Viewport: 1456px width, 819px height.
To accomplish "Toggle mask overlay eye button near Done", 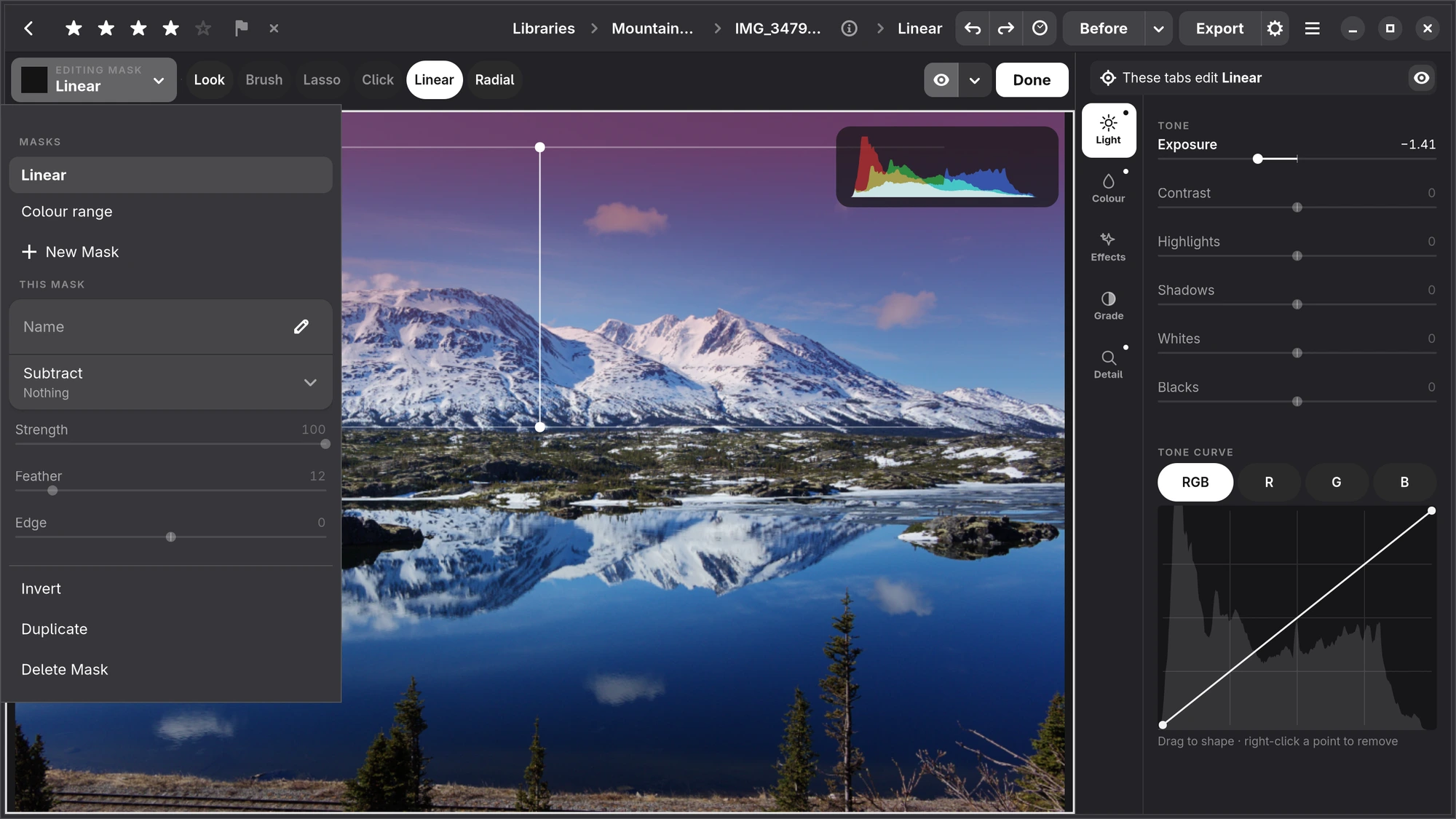I will pos(941,80).
